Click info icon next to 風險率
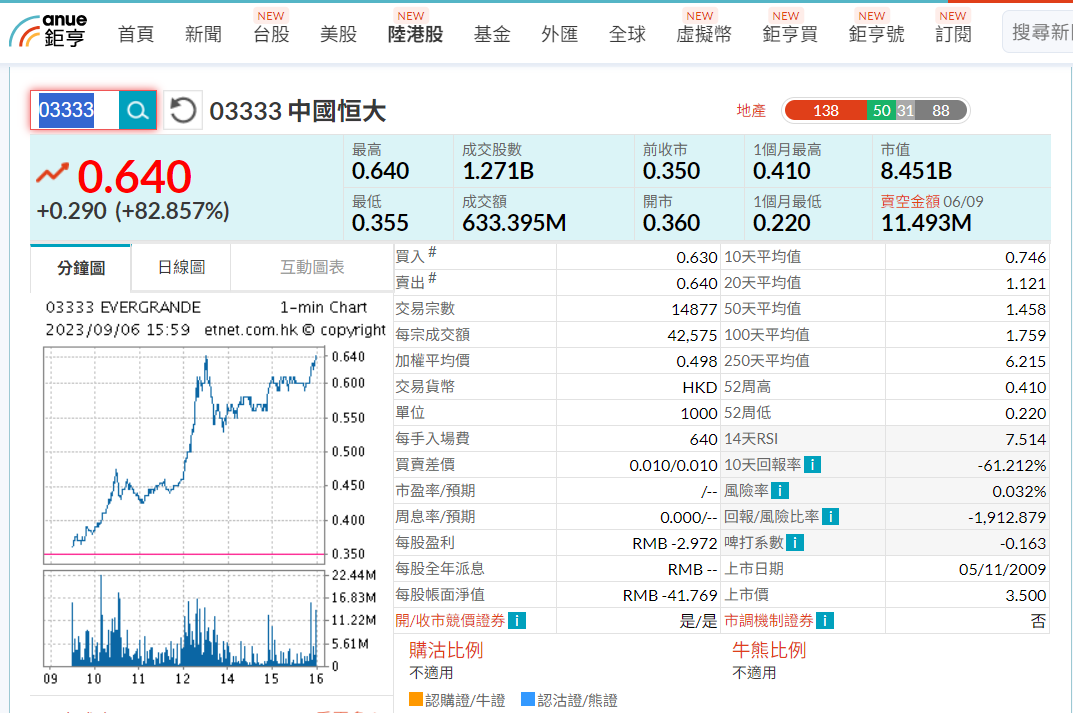Image resolution: width=1073 pixels, height=713 pixels. click(x=779, y=491)
